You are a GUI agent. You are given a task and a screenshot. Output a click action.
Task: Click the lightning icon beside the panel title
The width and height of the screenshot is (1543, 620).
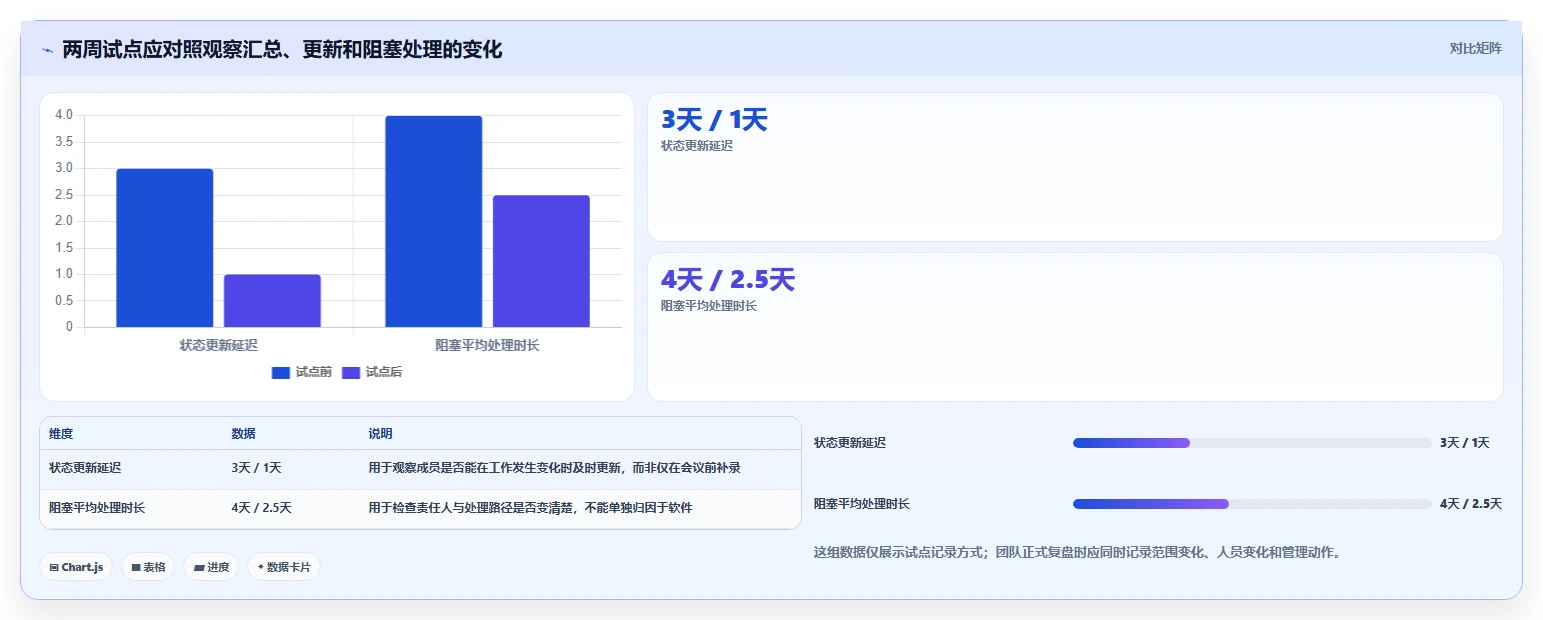pyautogui.click(x=47, y=50)
